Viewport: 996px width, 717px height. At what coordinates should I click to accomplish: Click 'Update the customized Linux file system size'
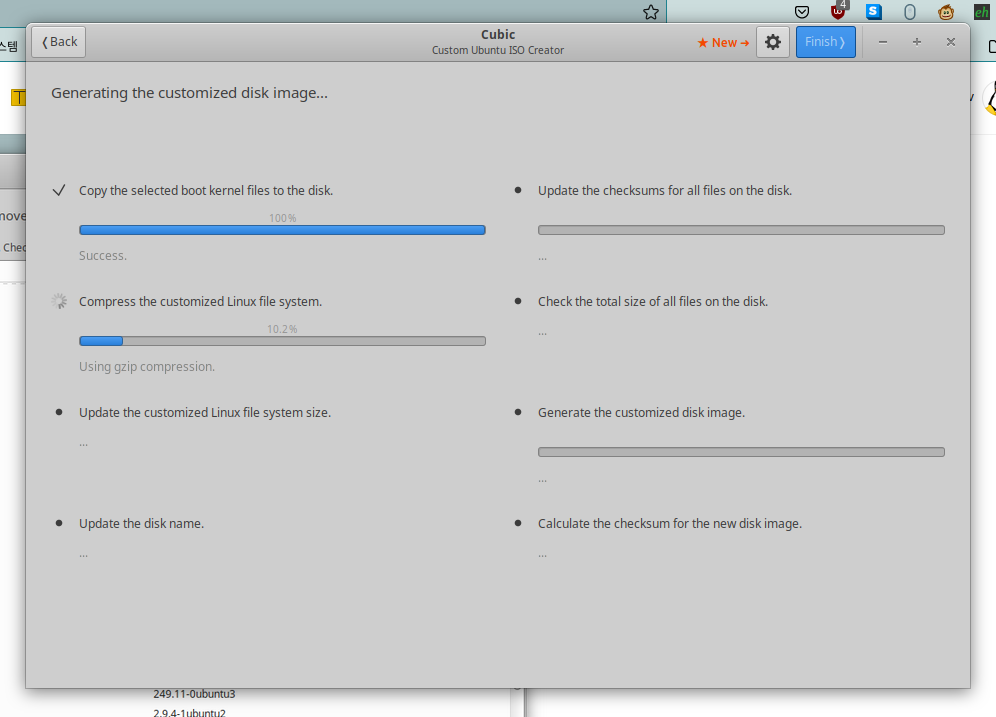click(205, 413)
